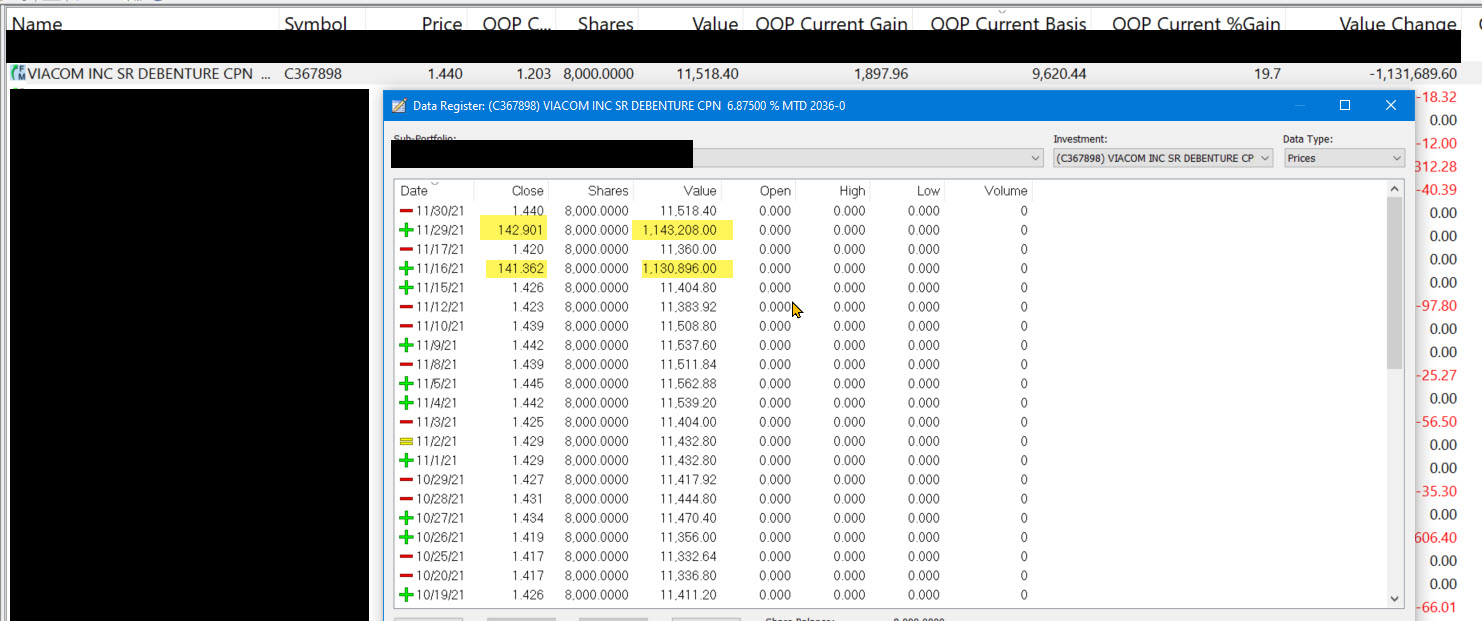Click the 11/30/21 date cell
Viewport: 1482px width, 621px height.
coord(440,211)
